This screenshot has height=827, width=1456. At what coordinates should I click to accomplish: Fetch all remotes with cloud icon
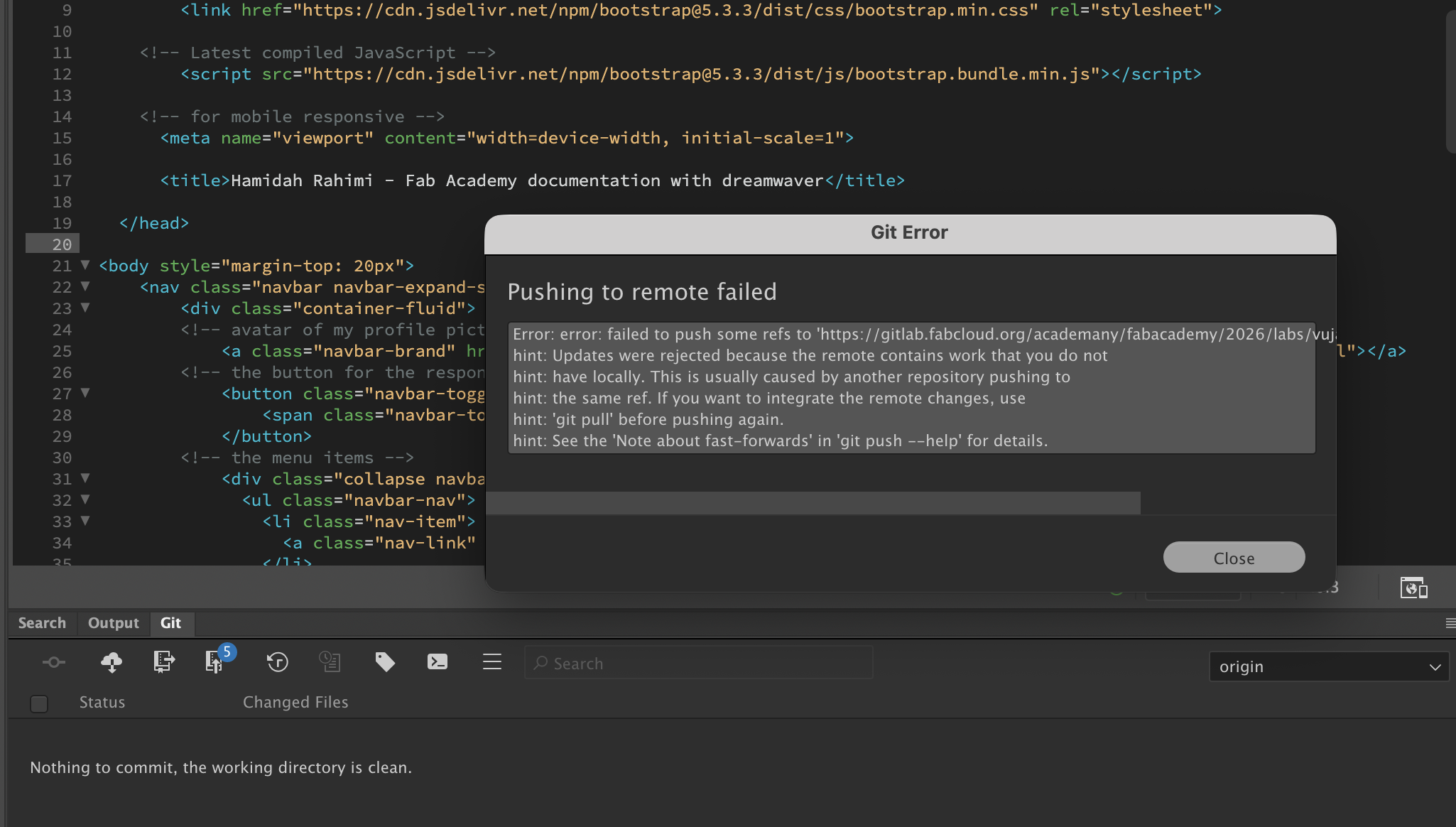(x=112, y=662)
